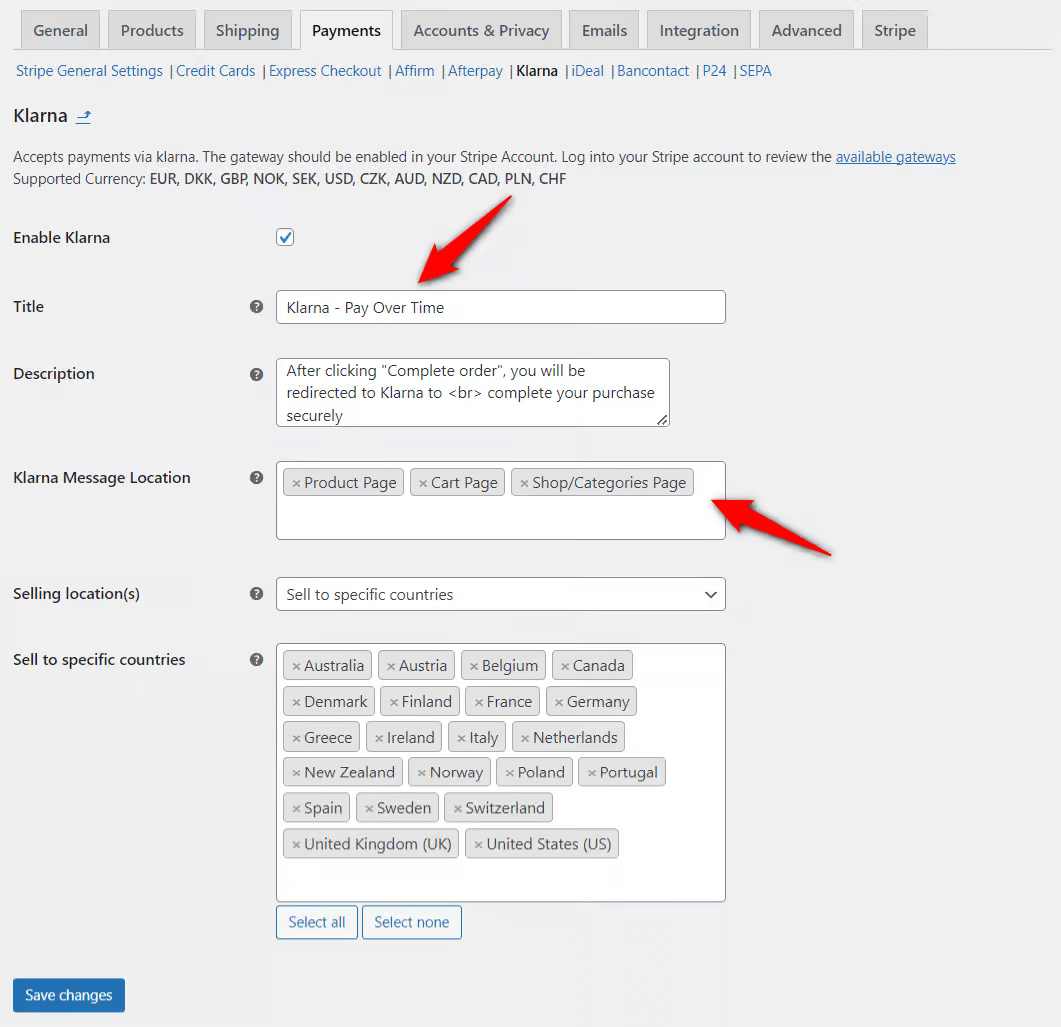Show help for Sell to specific countries
Screen dimensions: 1061x1027
click(x=256, y=660)
